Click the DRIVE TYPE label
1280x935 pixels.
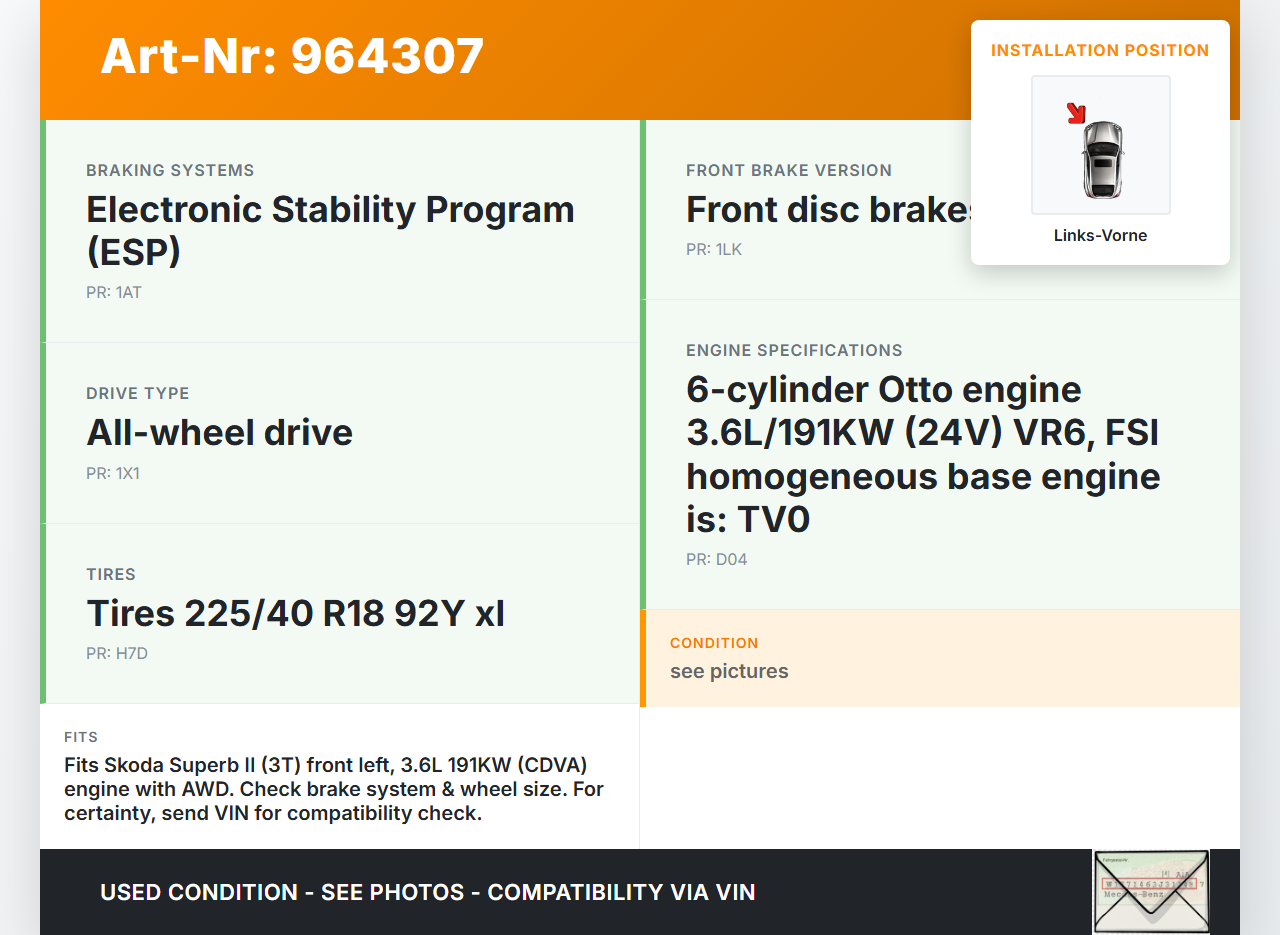coord(138,393)
